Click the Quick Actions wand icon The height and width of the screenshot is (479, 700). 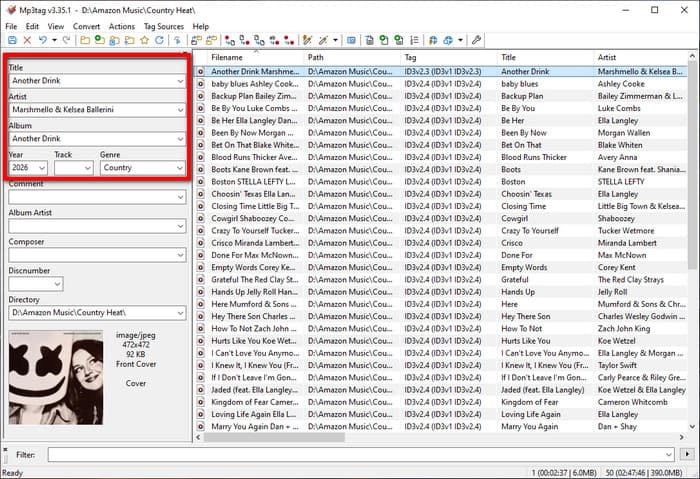323,40
